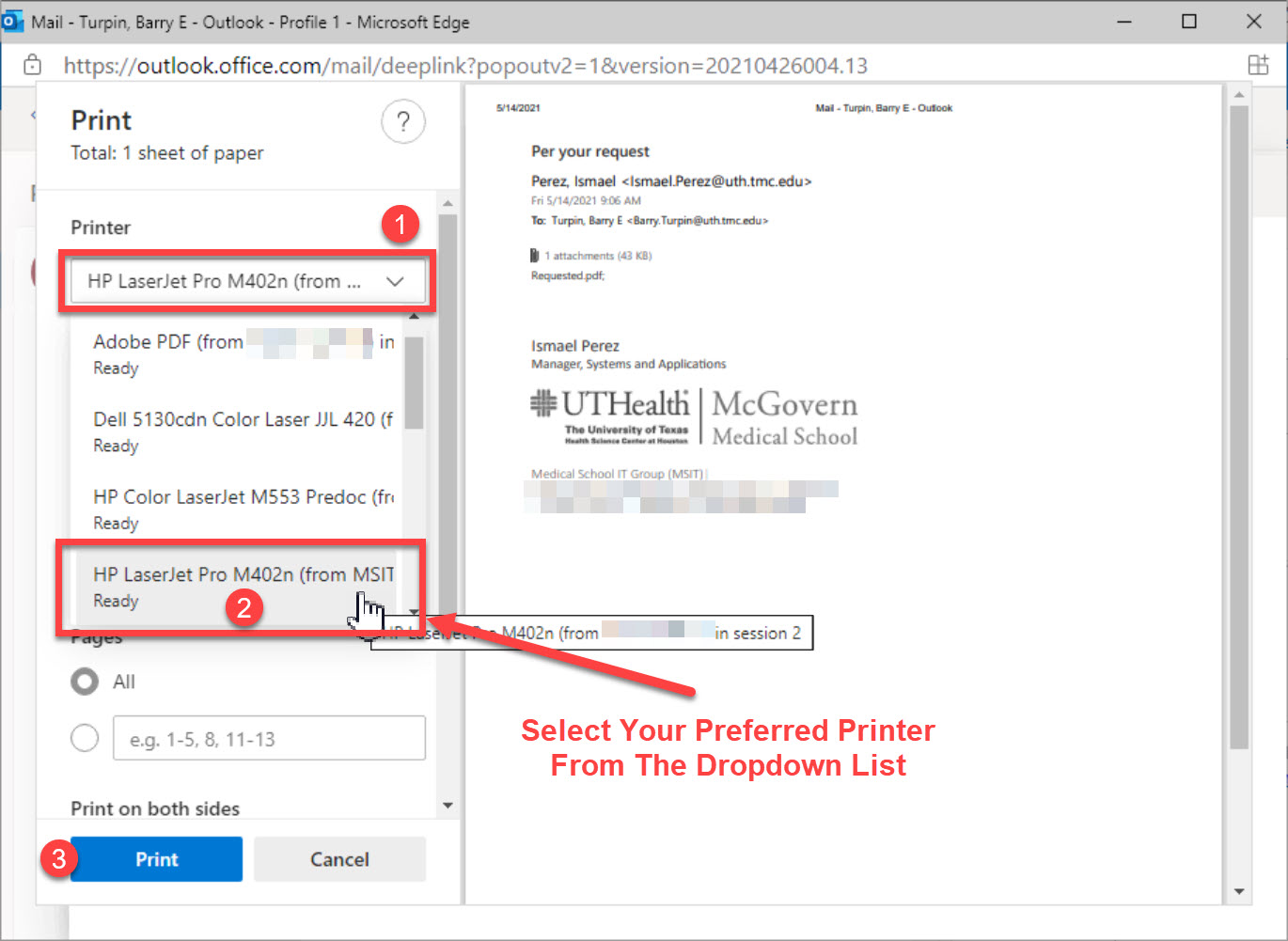Viewport: 1288px width, 941px height.
Task: Click the blue Print button
Action: click(156, 859)
